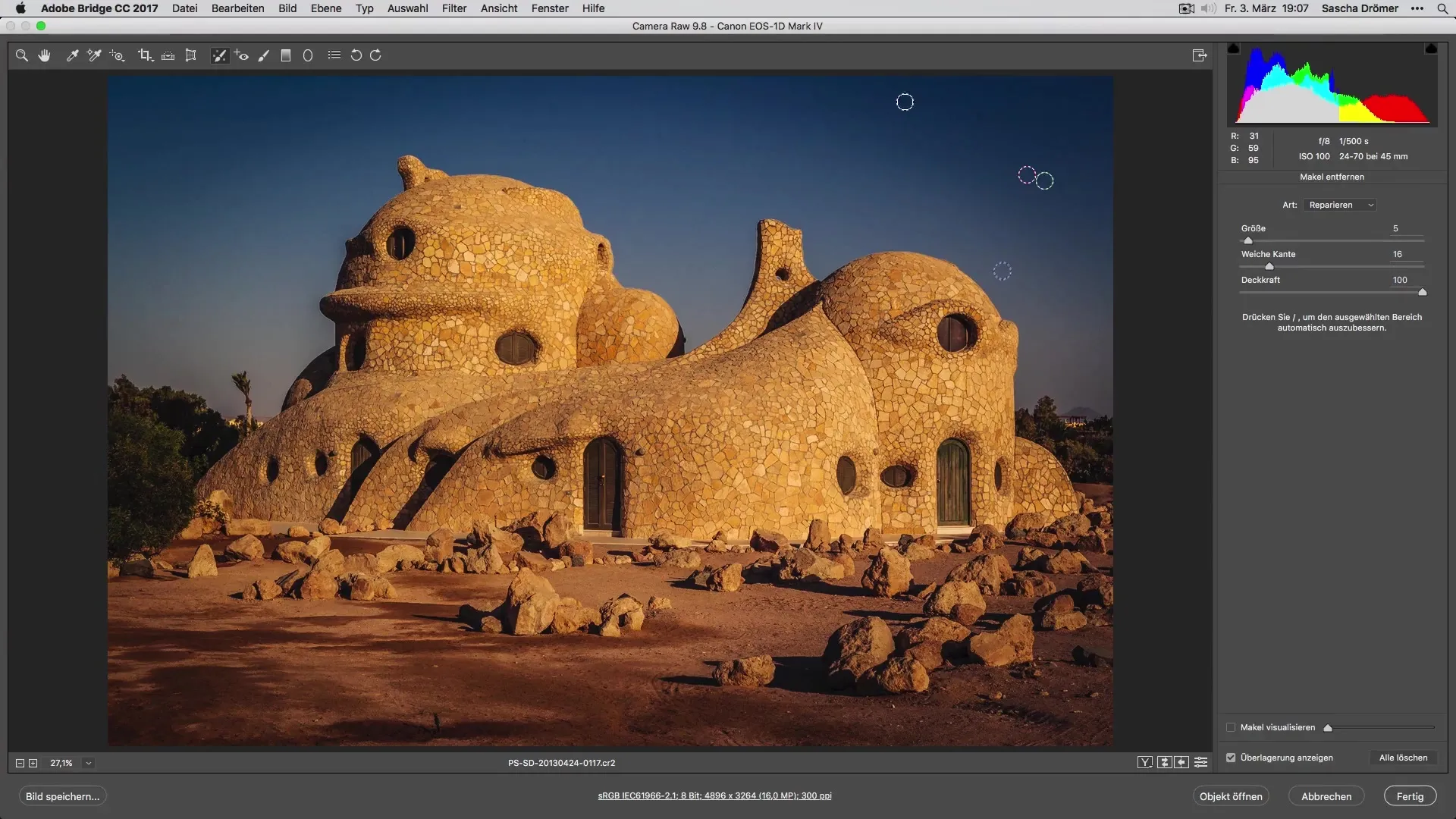Open the Ansicht menu
Viewport: 1456px width, 819px height.
coord(498,8)
